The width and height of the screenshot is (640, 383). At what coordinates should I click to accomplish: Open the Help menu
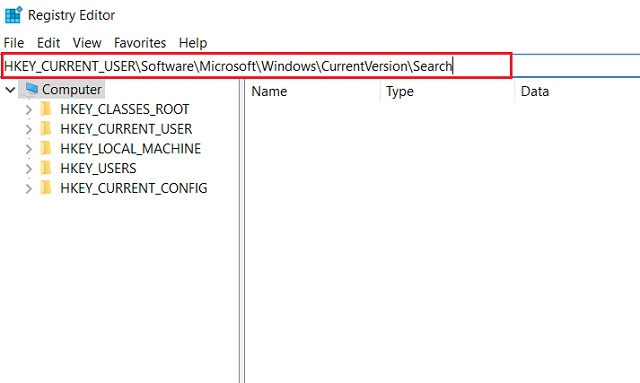point(193,43)
